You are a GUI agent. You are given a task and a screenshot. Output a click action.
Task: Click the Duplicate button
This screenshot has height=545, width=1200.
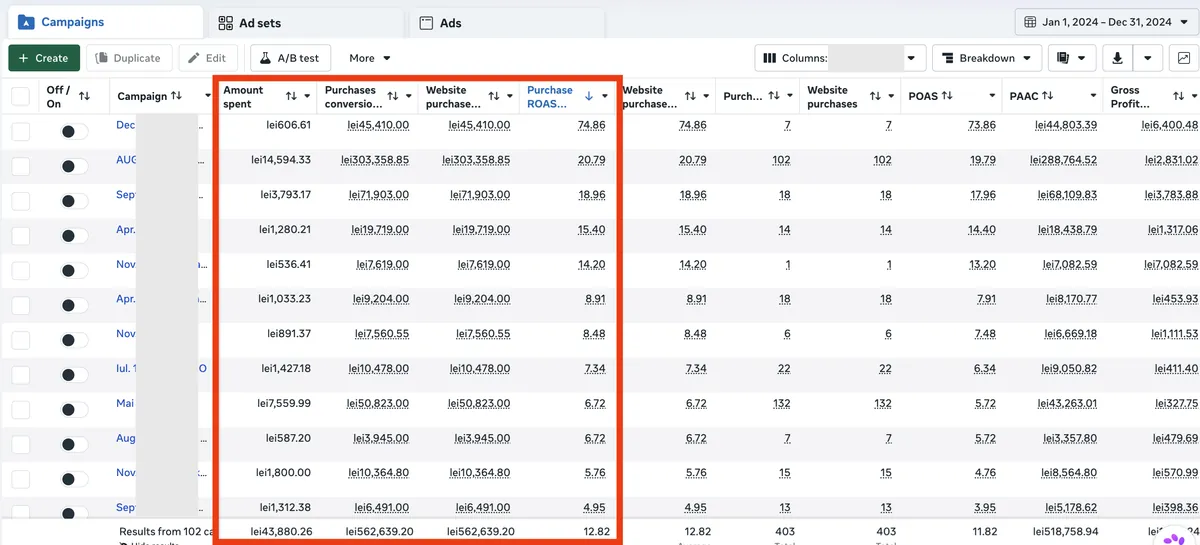click(x=130, y=58)
